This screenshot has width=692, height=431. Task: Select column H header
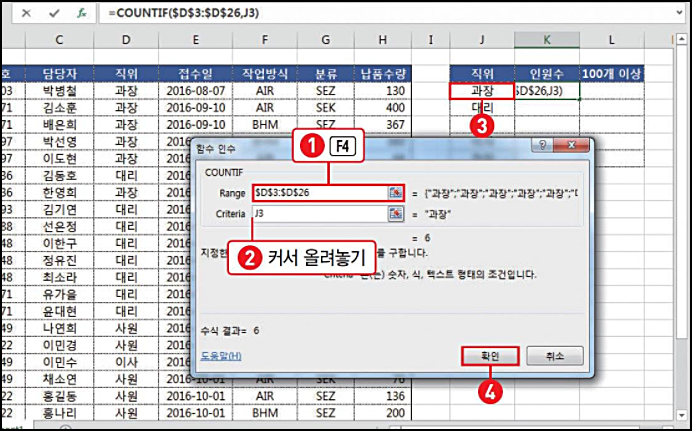[383, 40]
